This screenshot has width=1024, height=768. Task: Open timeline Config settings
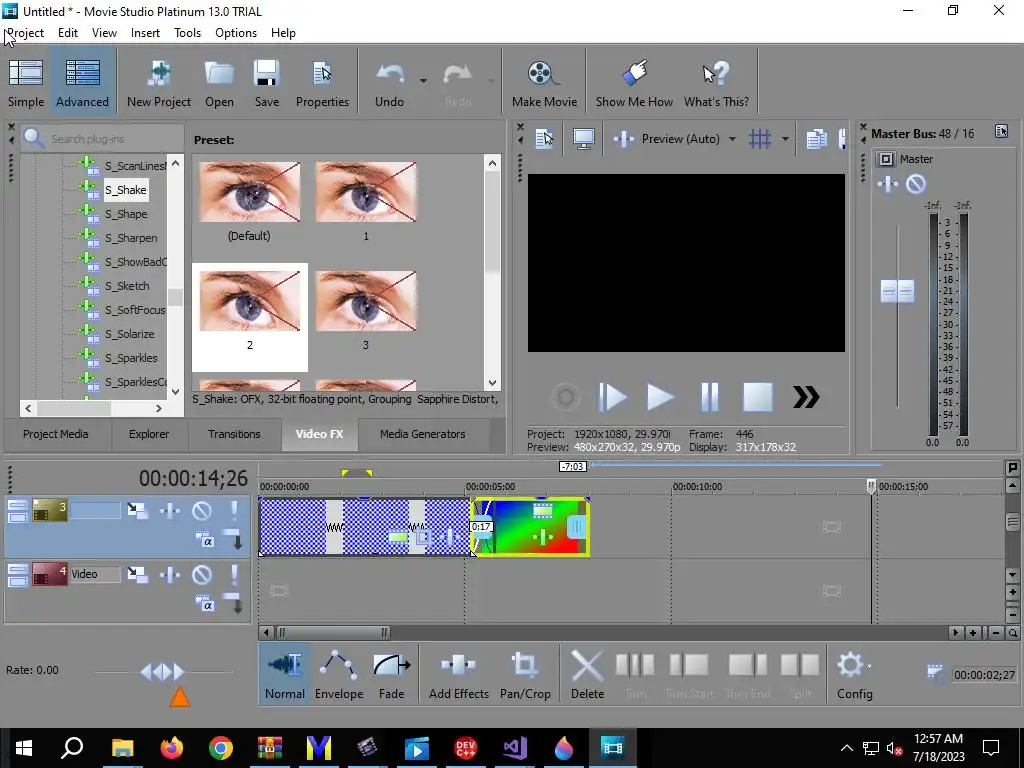click(x=854, y=676)
